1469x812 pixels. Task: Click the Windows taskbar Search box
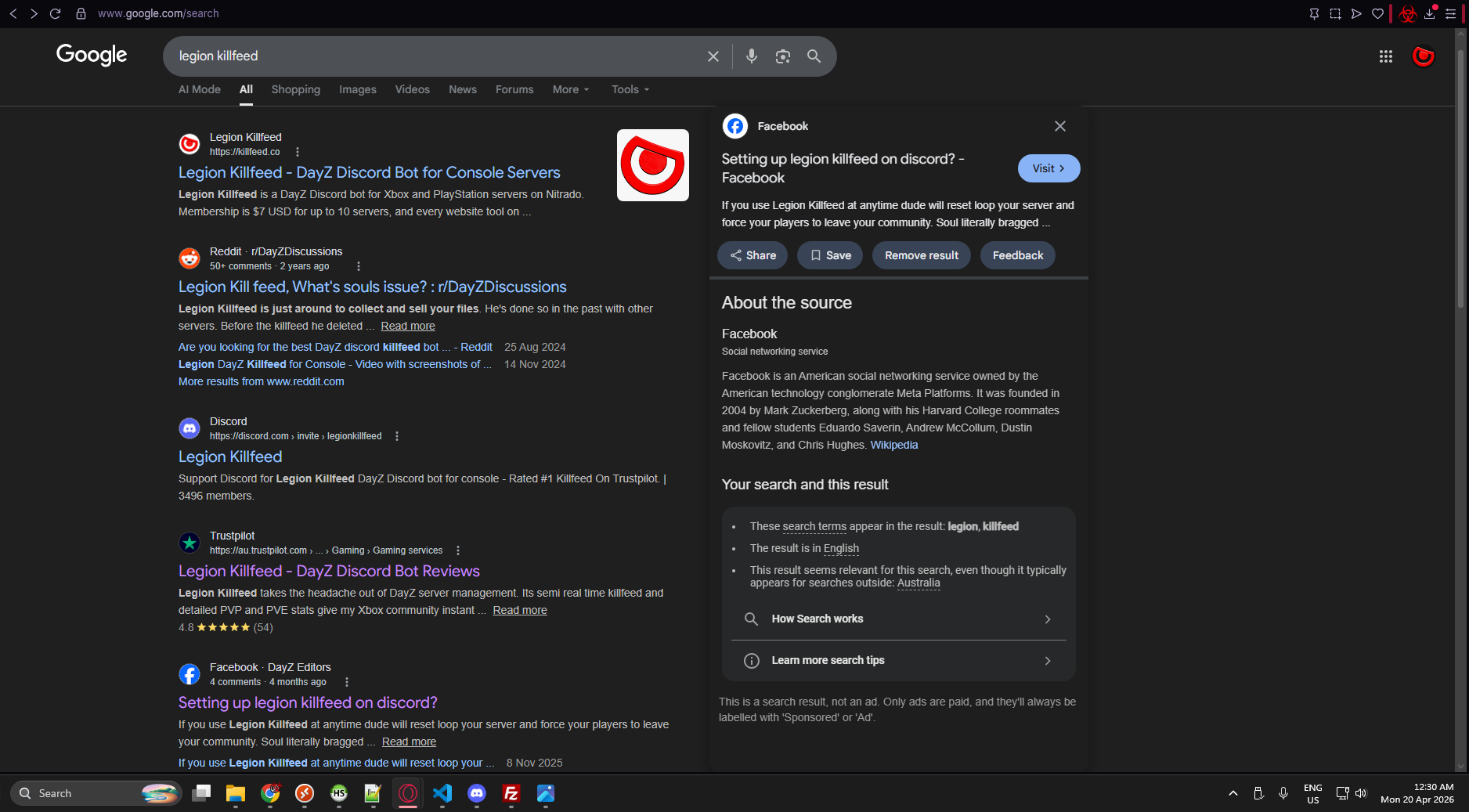coord(96,793)
